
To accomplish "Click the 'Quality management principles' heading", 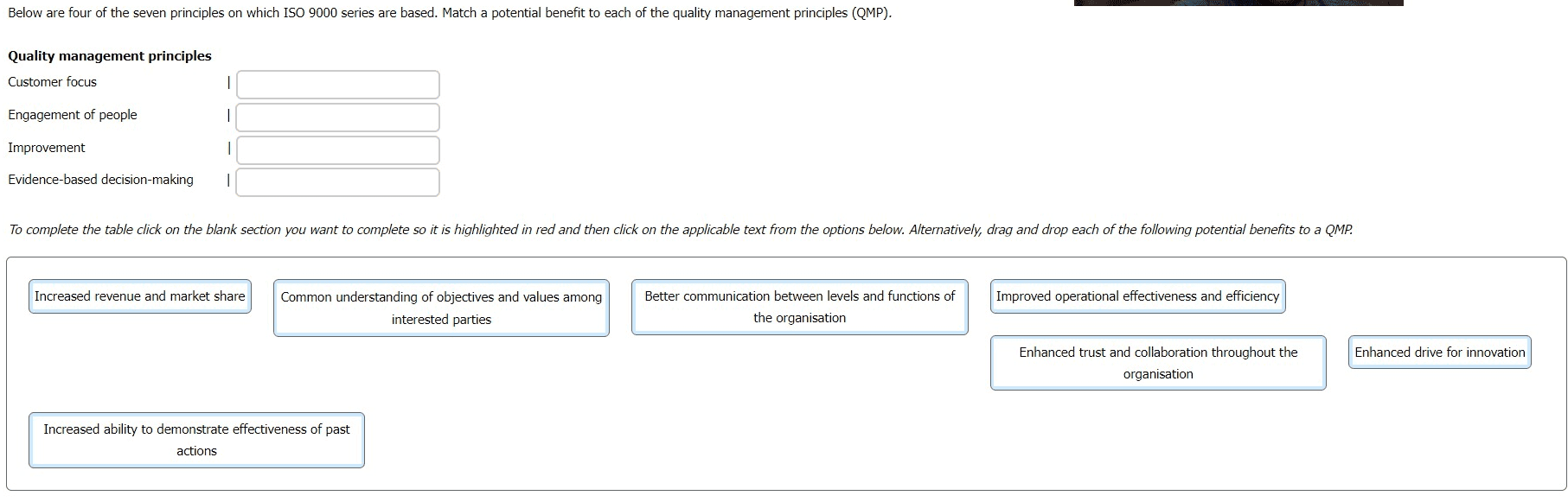I will click(x=110, y=56).
